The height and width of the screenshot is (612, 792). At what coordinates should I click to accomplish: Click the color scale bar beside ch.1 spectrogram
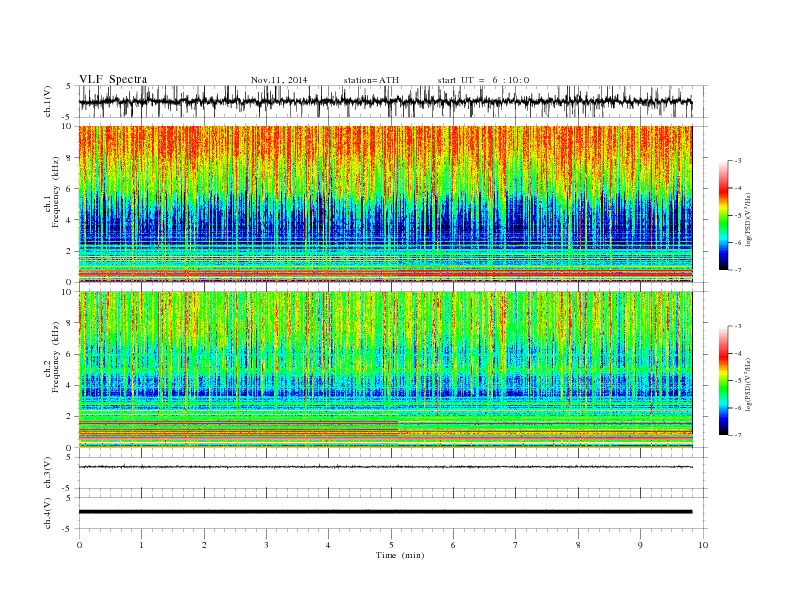point(724,215)
